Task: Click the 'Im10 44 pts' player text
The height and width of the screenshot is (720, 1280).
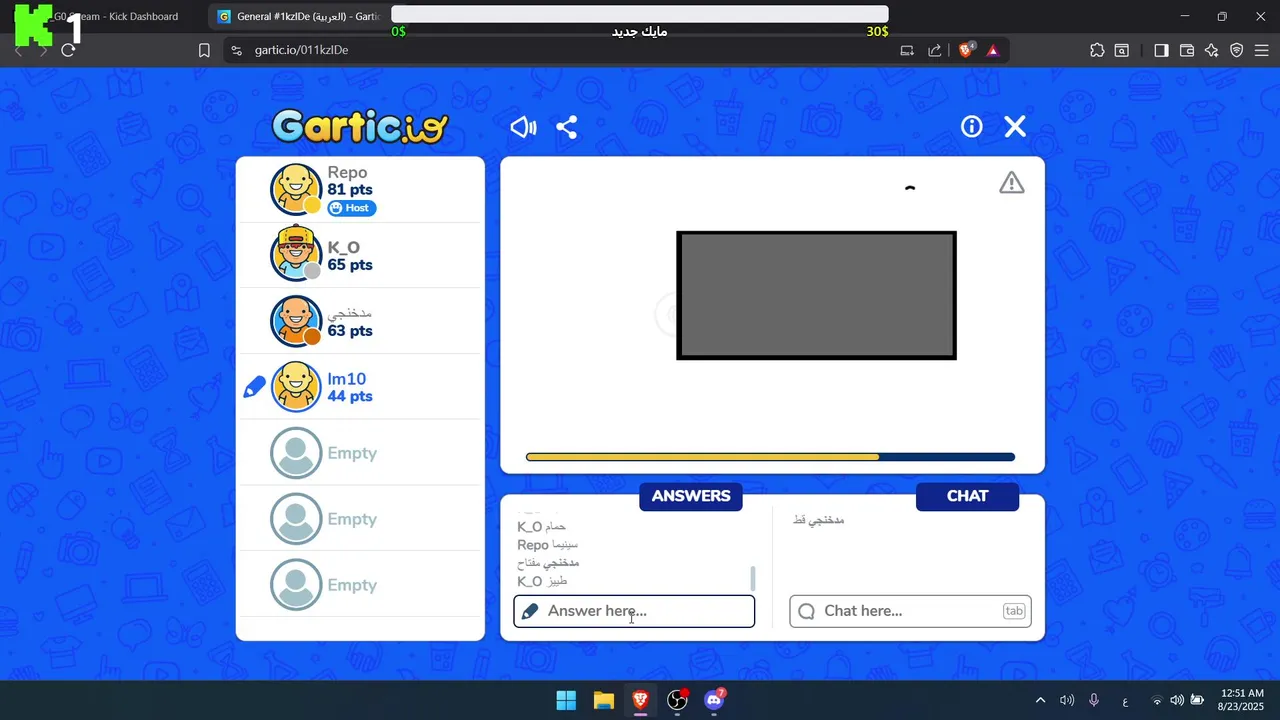Action: click(x=349, y=387)
